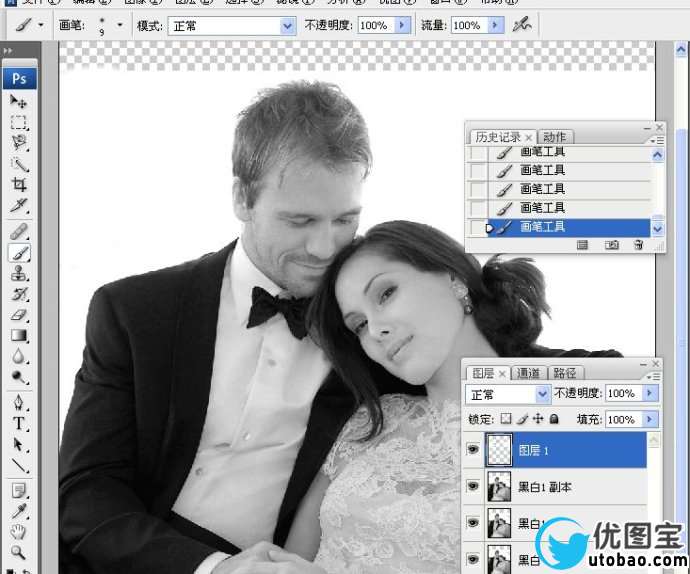Toggle lock image pixels brush icon
Screen dimensions: 690x574
(522, 419)
